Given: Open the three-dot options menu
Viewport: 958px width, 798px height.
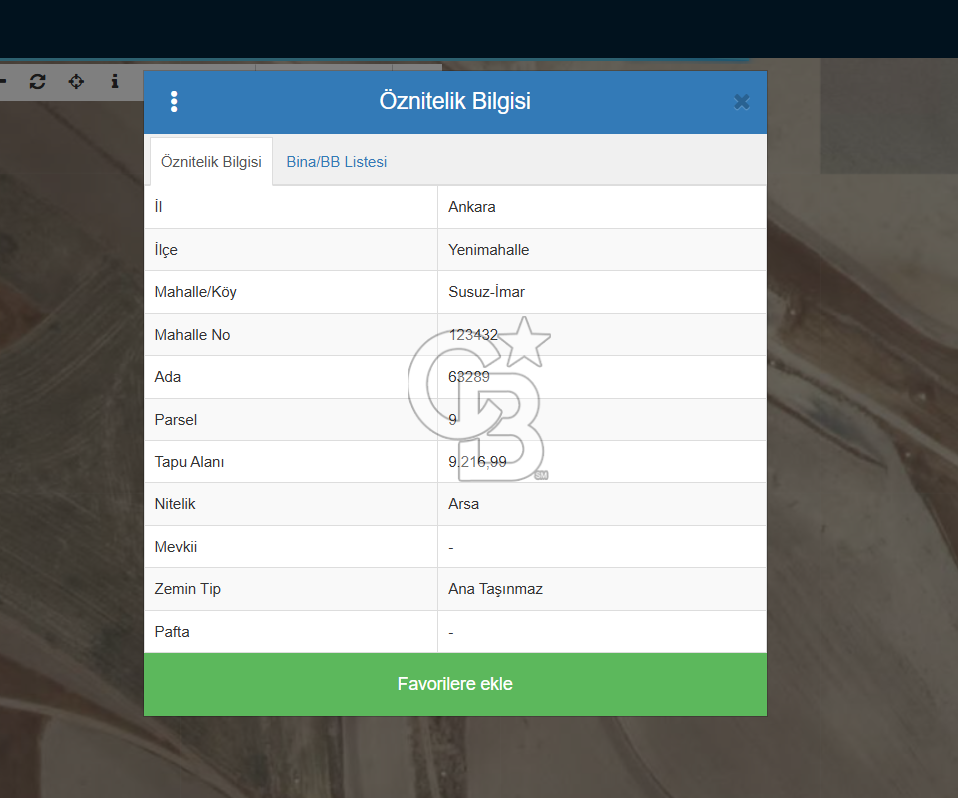Looking at the screenshot, I should click(174, 101).
